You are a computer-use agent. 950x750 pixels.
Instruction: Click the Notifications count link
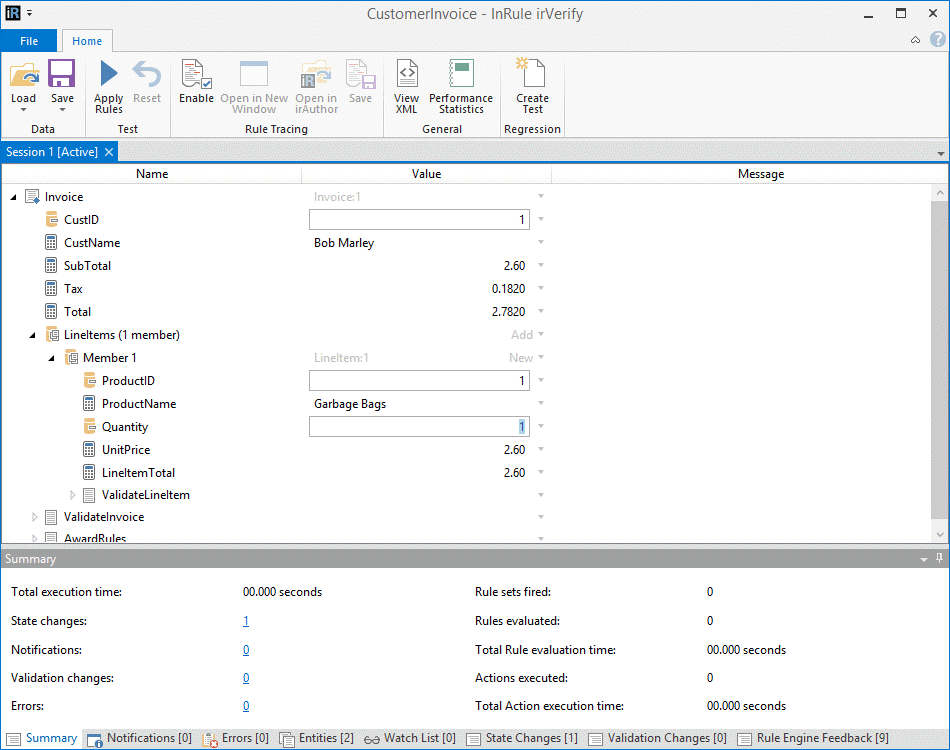pos(246,650)
